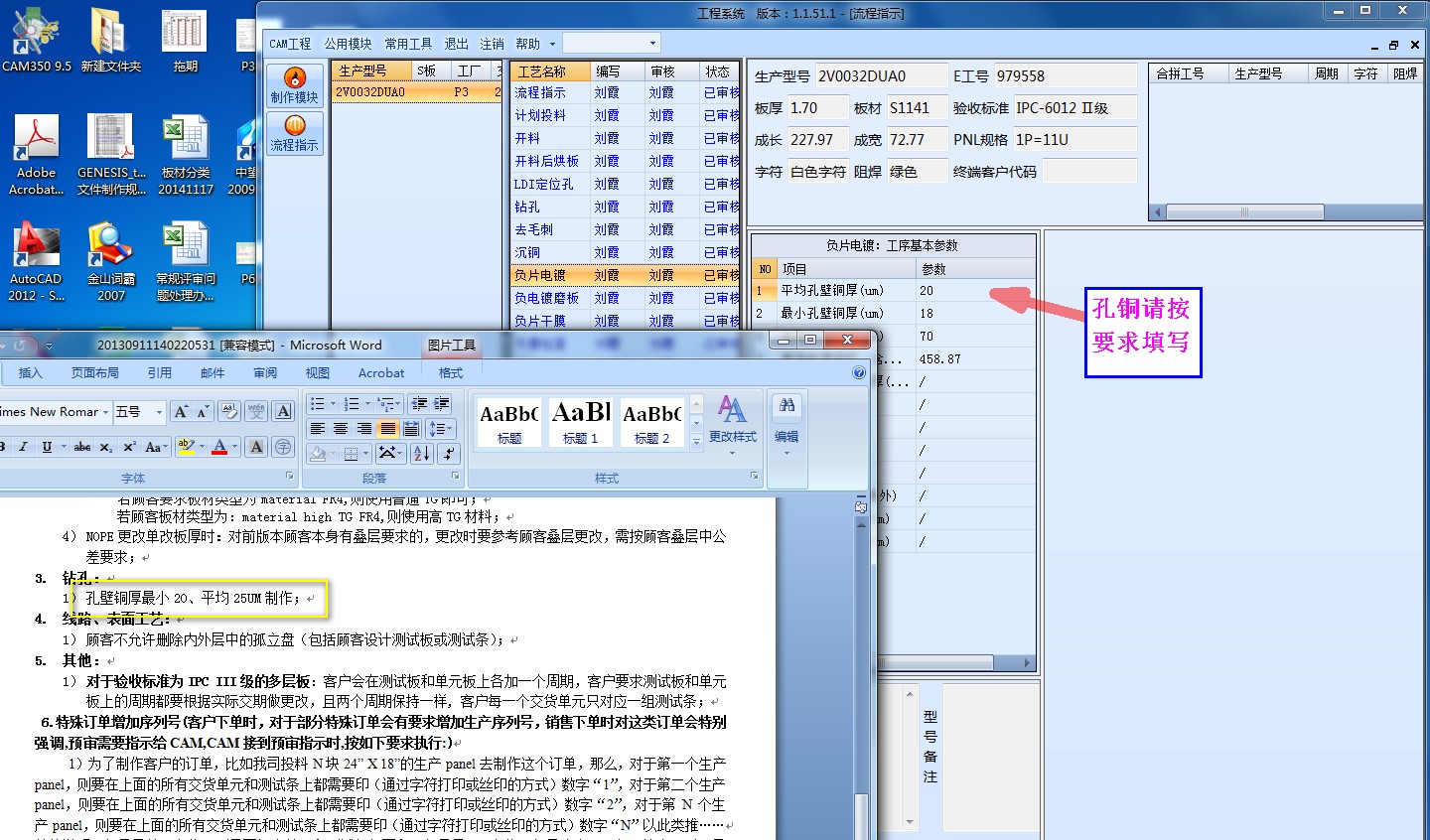Open the empty combo box beside 帮助
This screenshot has height=840, width=1430.
click(x=611, y=43)
